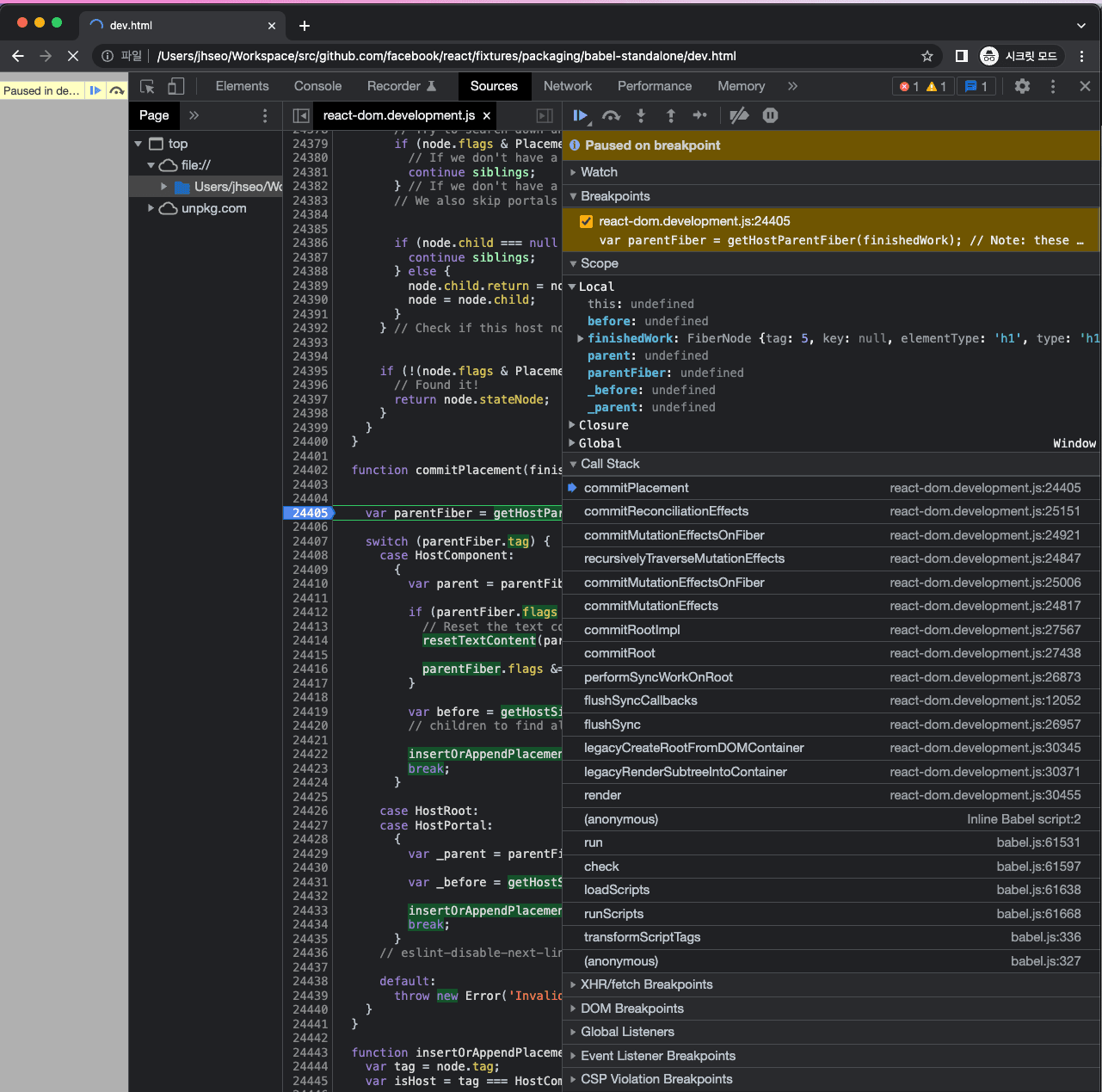The image size is (1102, 1092).
Task: Expand the Watch section
Action: (599, 172)
